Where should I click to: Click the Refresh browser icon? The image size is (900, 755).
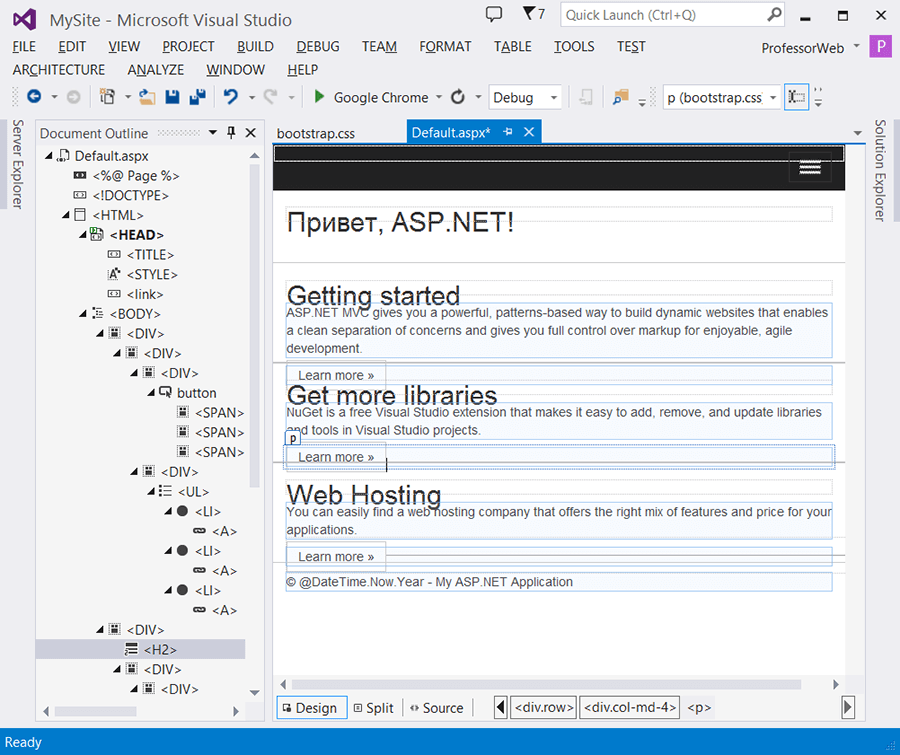coord(457,97)
